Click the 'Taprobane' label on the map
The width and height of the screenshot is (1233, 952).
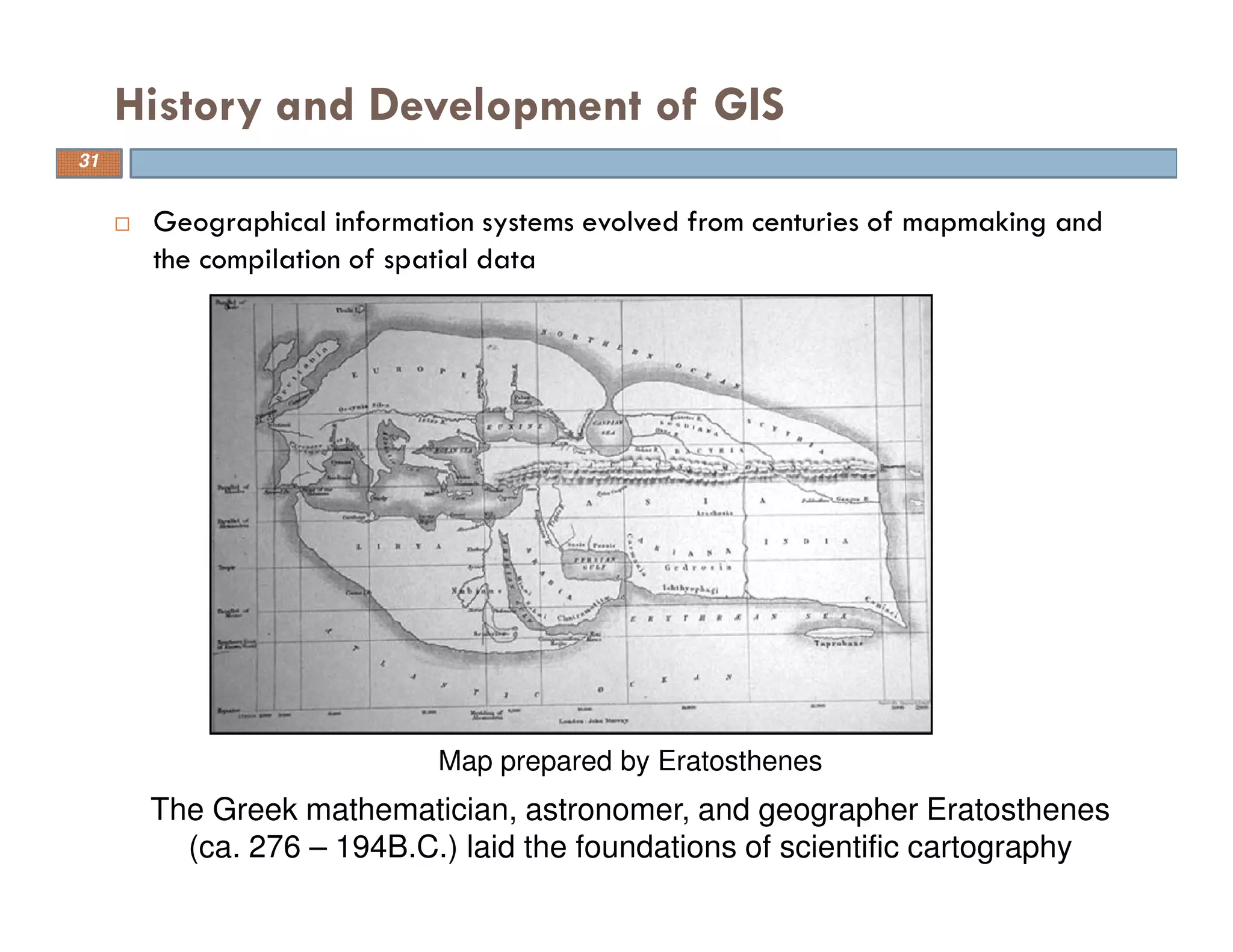pos(838,643)
